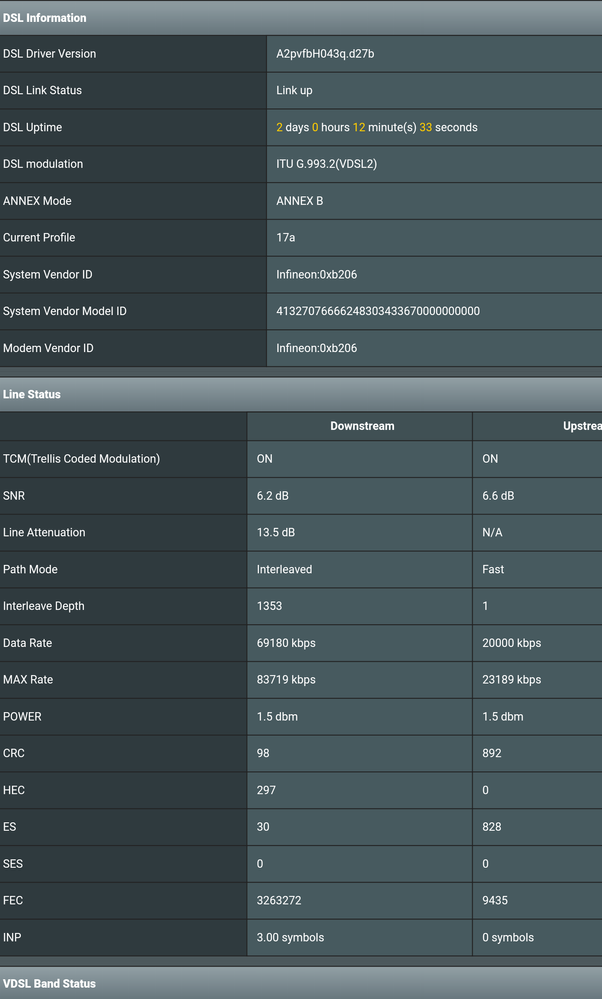Click the Current Profile value 17a
Viewport: 602px width, 999px height.
pyautogui.click(x=286, y=238)
